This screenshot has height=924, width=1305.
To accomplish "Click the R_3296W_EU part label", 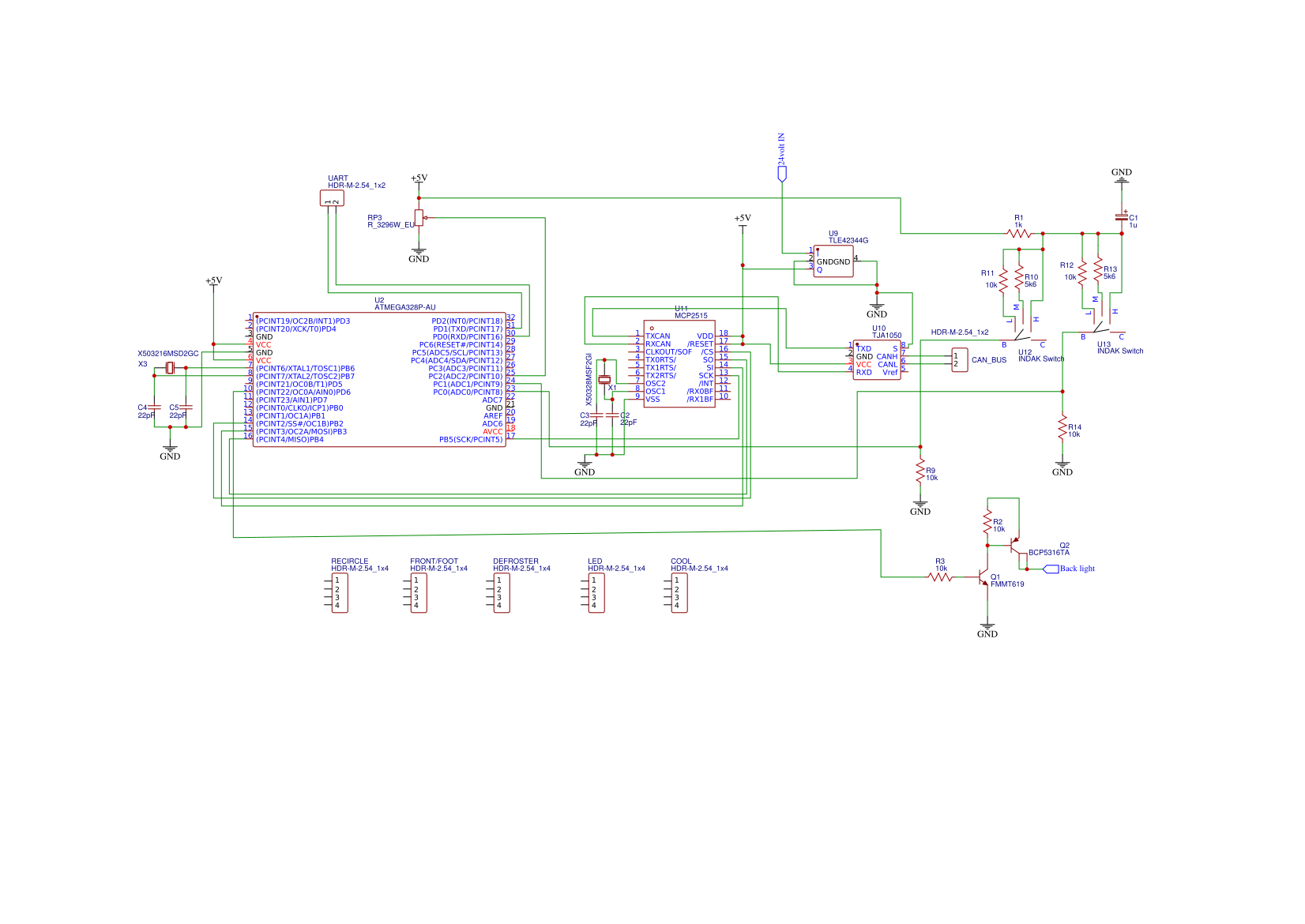I will pos(391,225).
